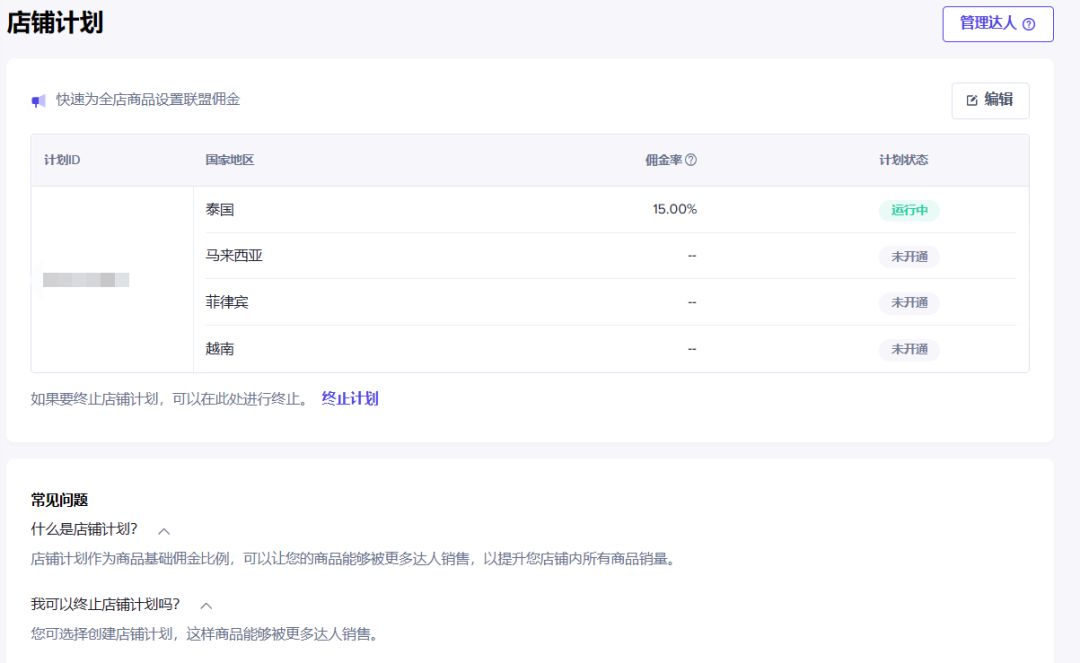Click the megaphone announcement icon
This screenshot has height=663, width=1080.
[x=38, y=100]
